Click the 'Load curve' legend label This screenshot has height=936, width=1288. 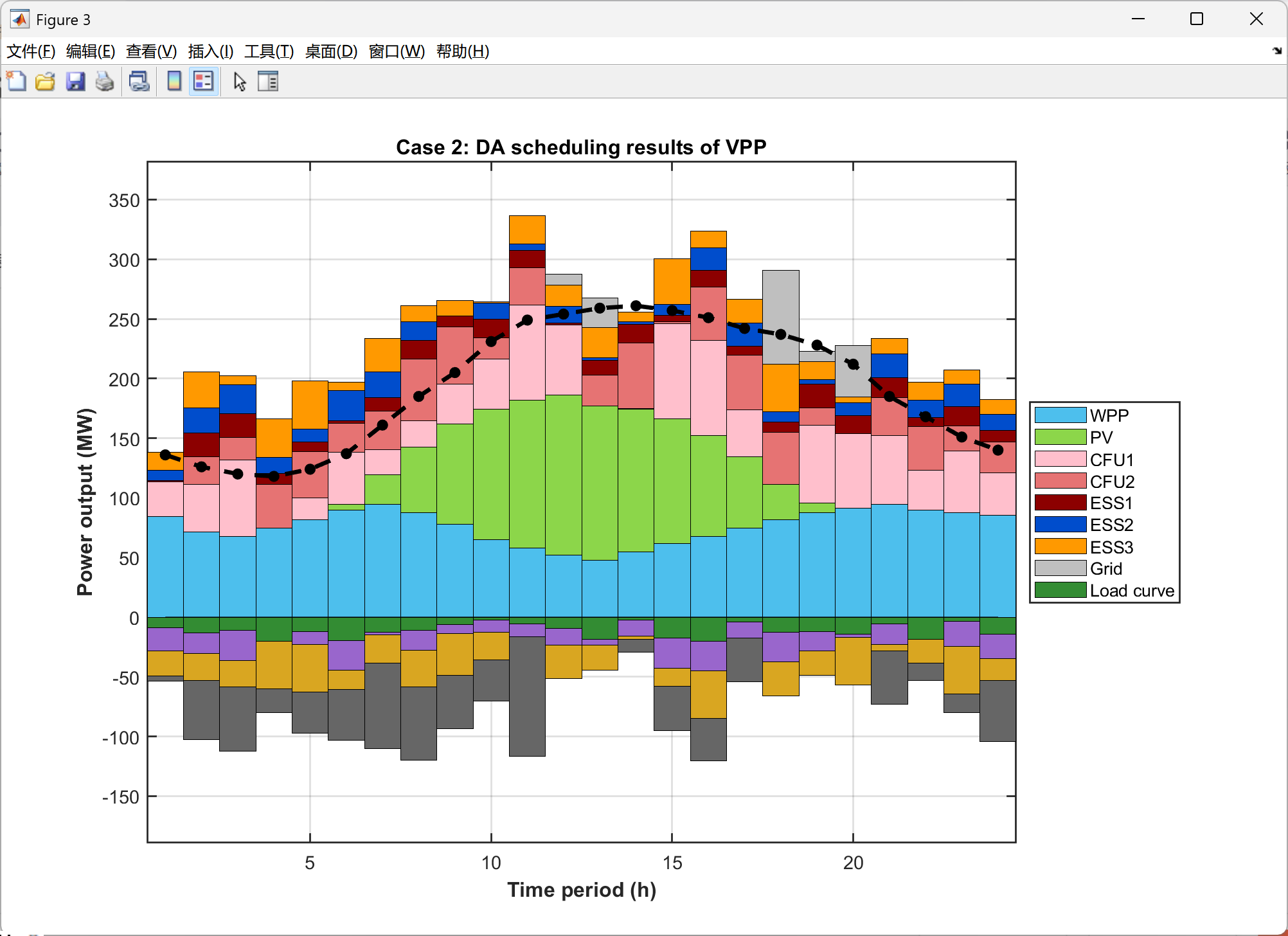point(1131,591)
